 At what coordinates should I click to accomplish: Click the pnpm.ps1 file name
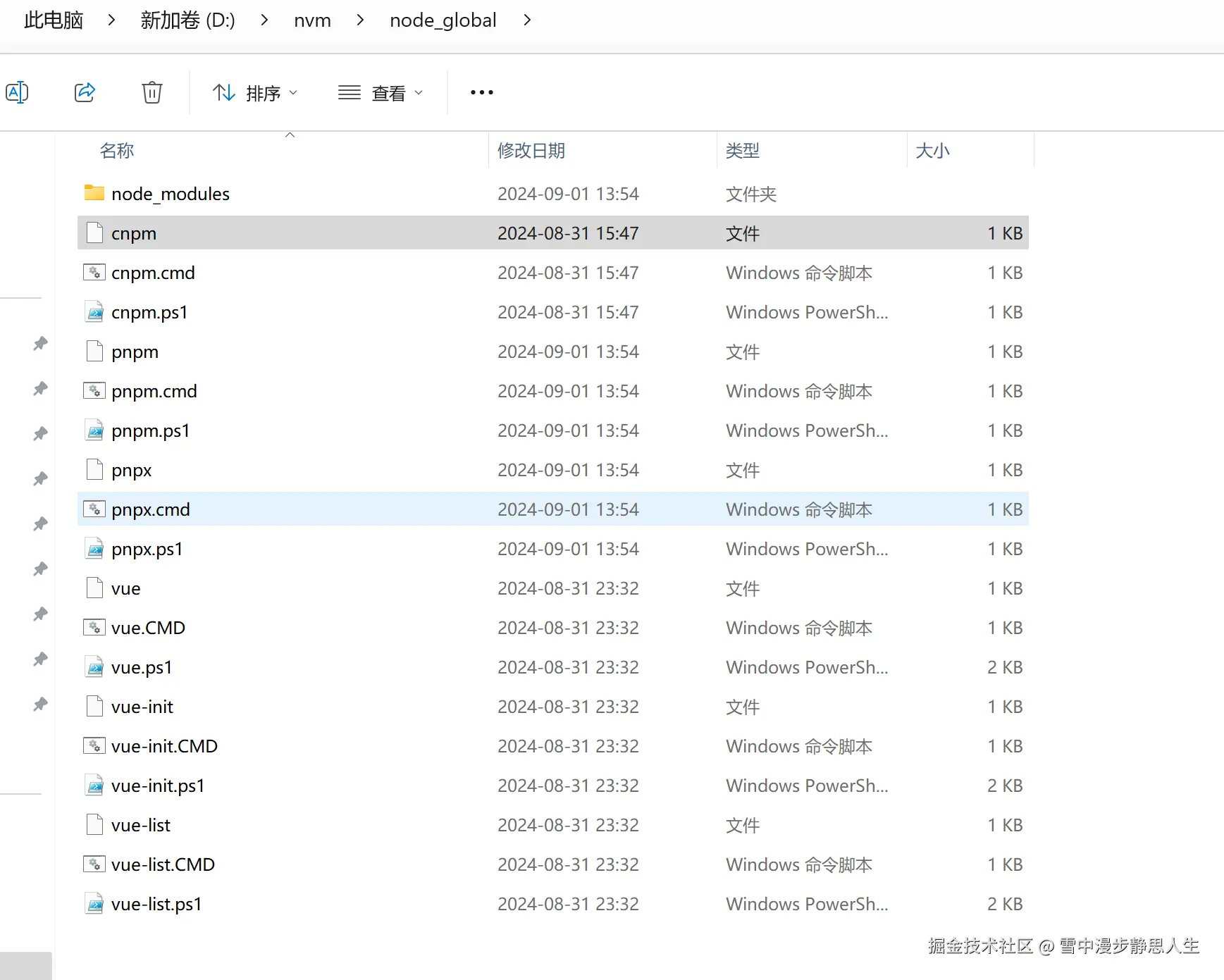pyautogui.click(x=151, y=430)
